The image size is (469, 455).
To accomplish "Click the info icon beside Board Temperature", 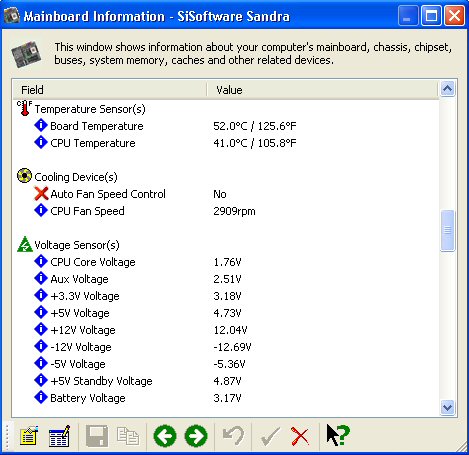I will coord(41,125).
